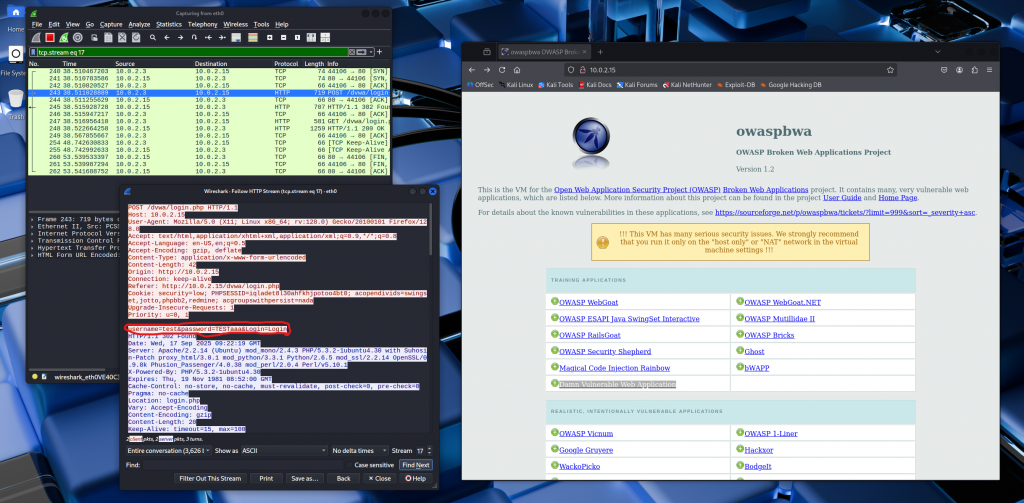This screenshot has height=503, width=1024.
Task: Jump to last packet icon
Action: pyautogui.click(x=222, y=37)
